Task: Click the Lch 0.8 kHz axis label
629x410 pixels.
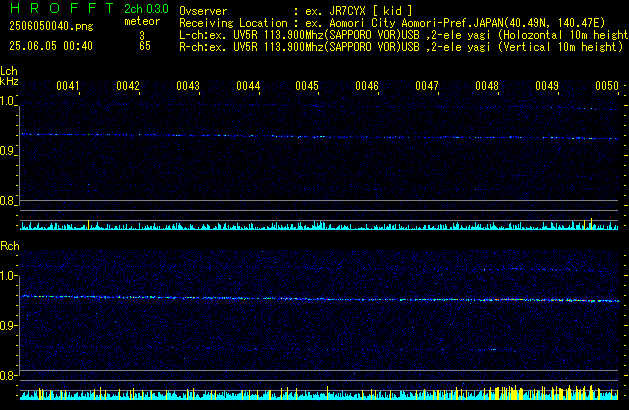Action: pyautogui.click(x=7, y=201)
